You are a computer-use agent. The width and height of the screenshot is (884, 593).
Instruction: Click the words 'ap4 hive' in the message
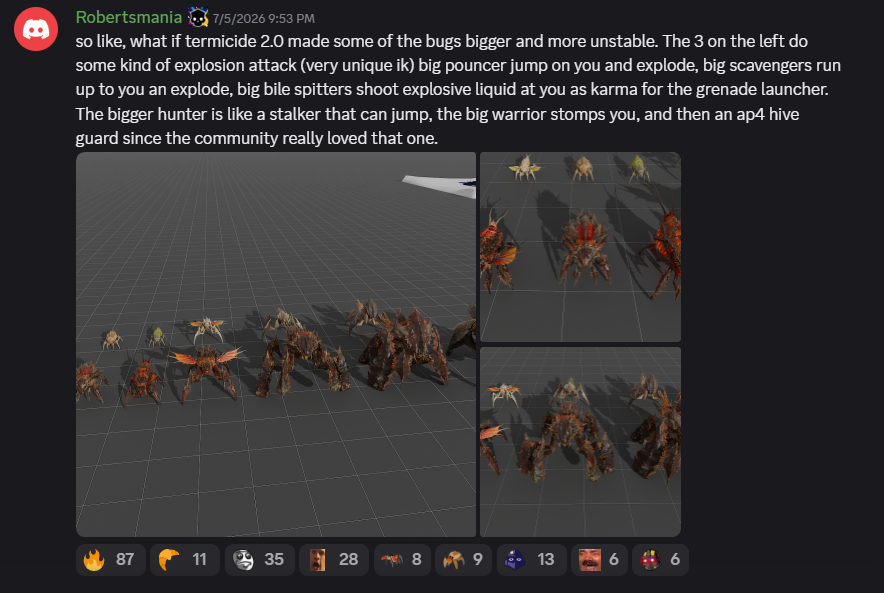[x=768, y=114]
